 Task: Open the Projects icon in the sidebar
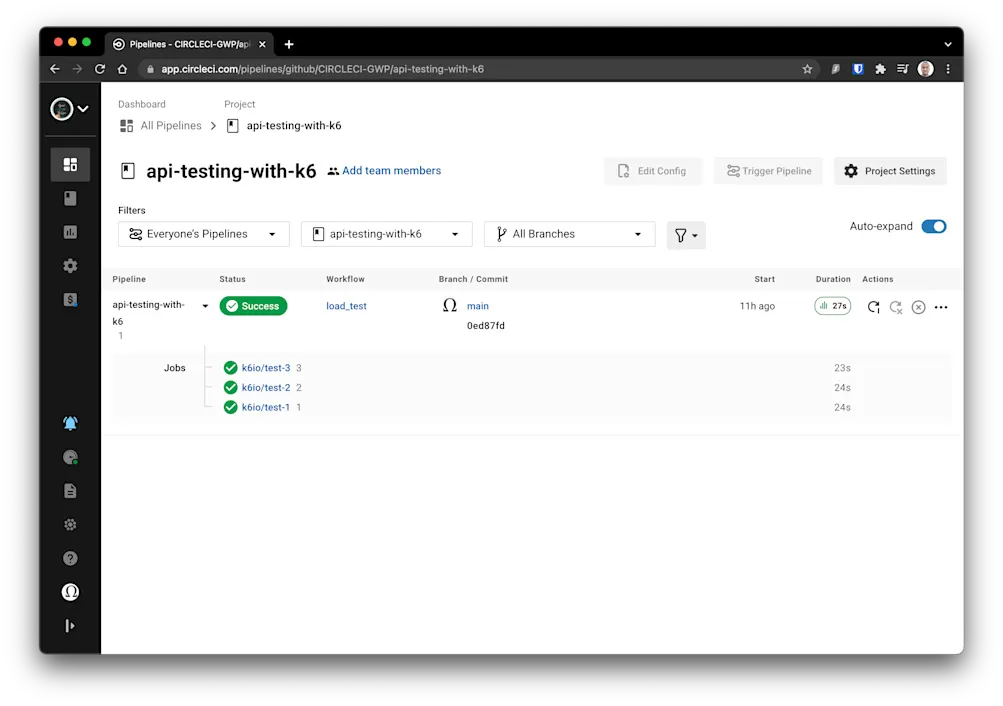click(x=70, y=199)
